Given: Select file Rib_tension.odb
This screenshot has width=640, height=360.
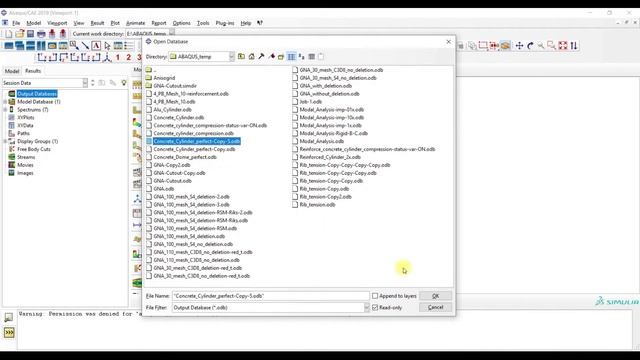Looking at the screenshot, I should point(317,205).
